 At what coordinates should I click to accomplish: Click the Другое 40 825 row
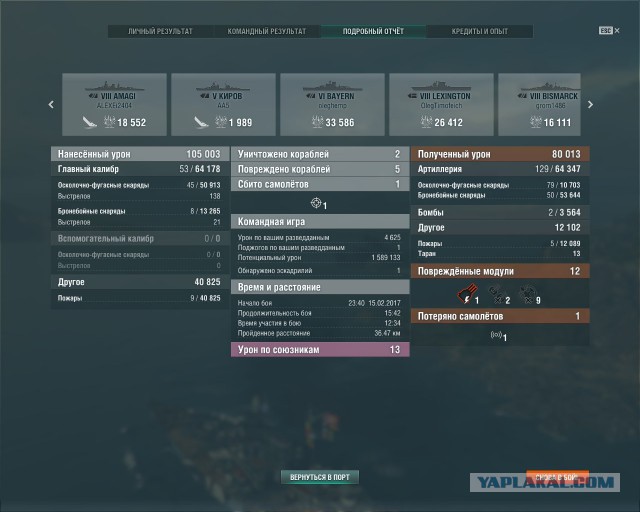140,282
